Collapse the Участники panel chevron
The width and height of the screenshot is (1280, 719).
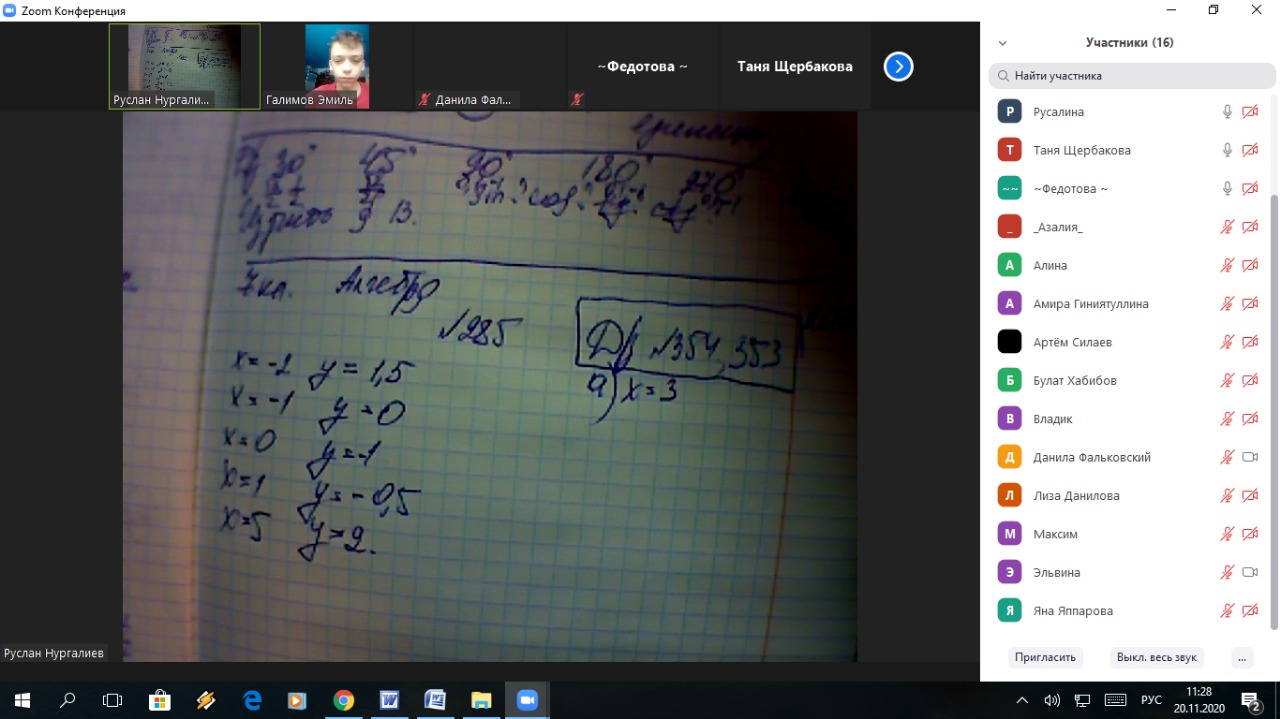click(x=1003, y=43)
